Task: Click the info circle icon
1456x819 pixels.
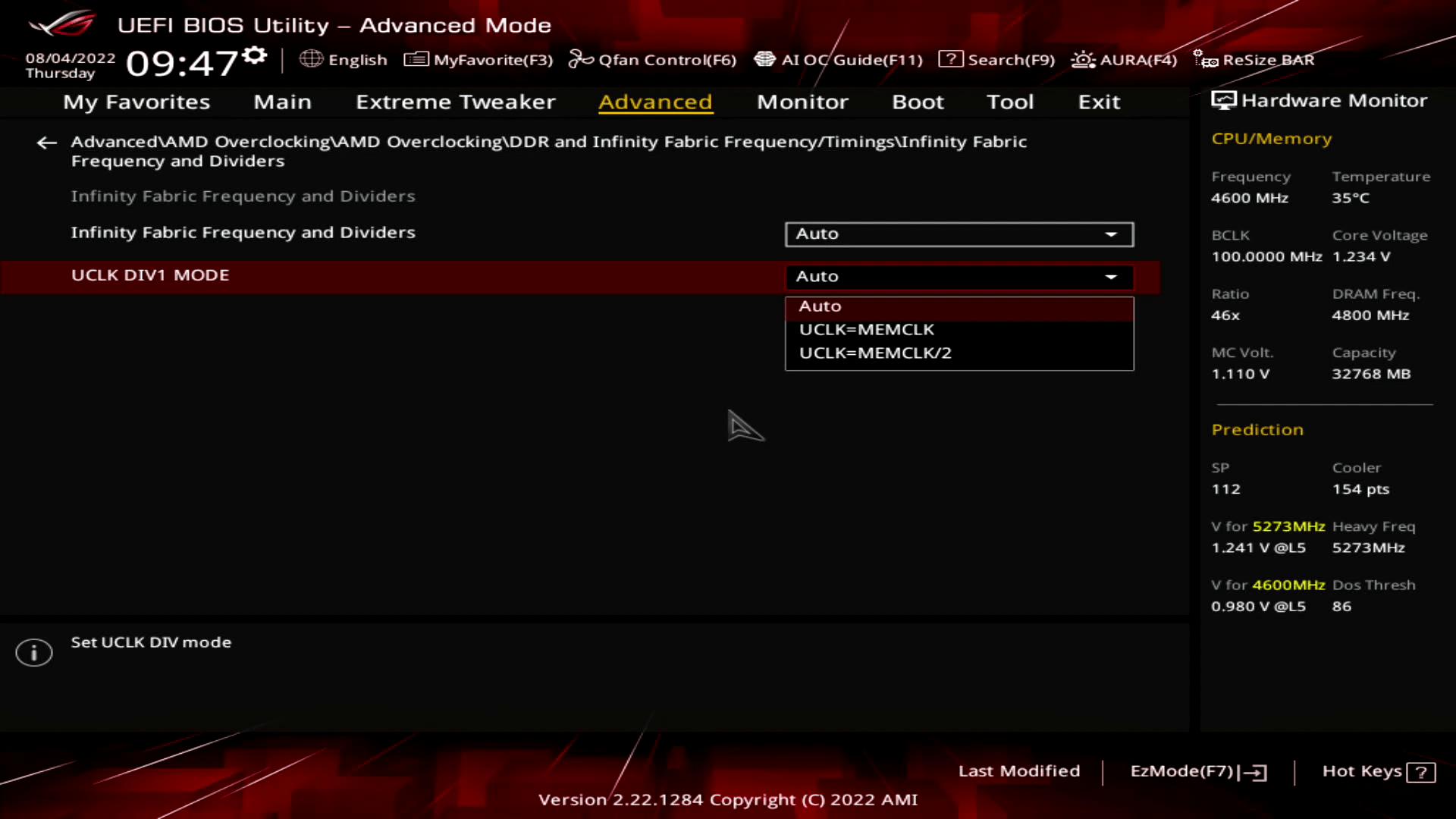Action: 34,652
